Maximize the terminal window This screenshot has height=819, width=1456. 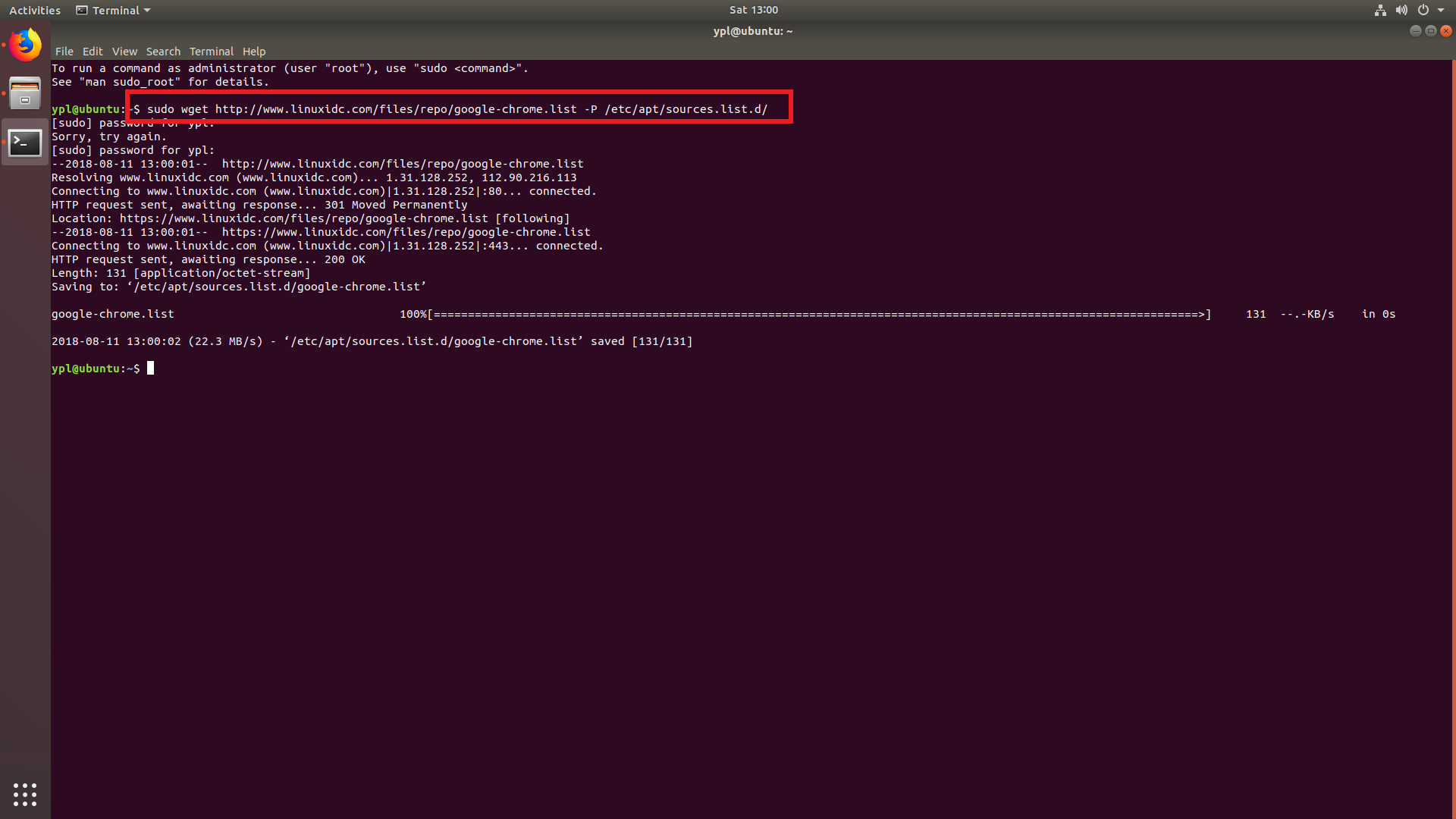point(1430,31)
